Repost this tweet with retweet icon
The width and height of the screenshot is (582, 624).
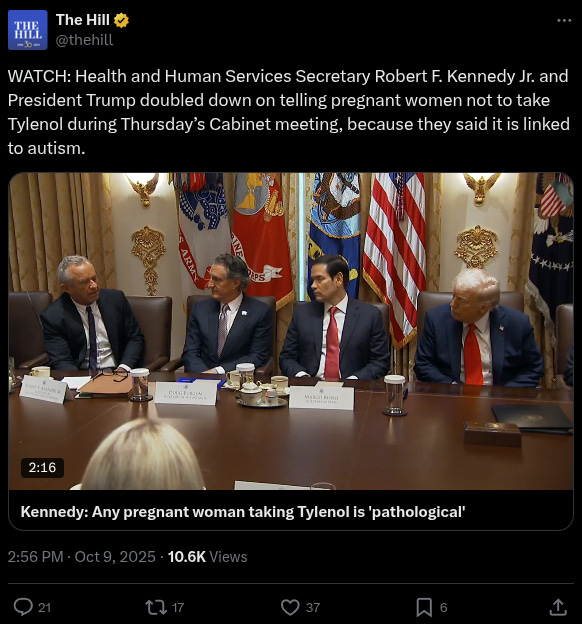point(156,607)
